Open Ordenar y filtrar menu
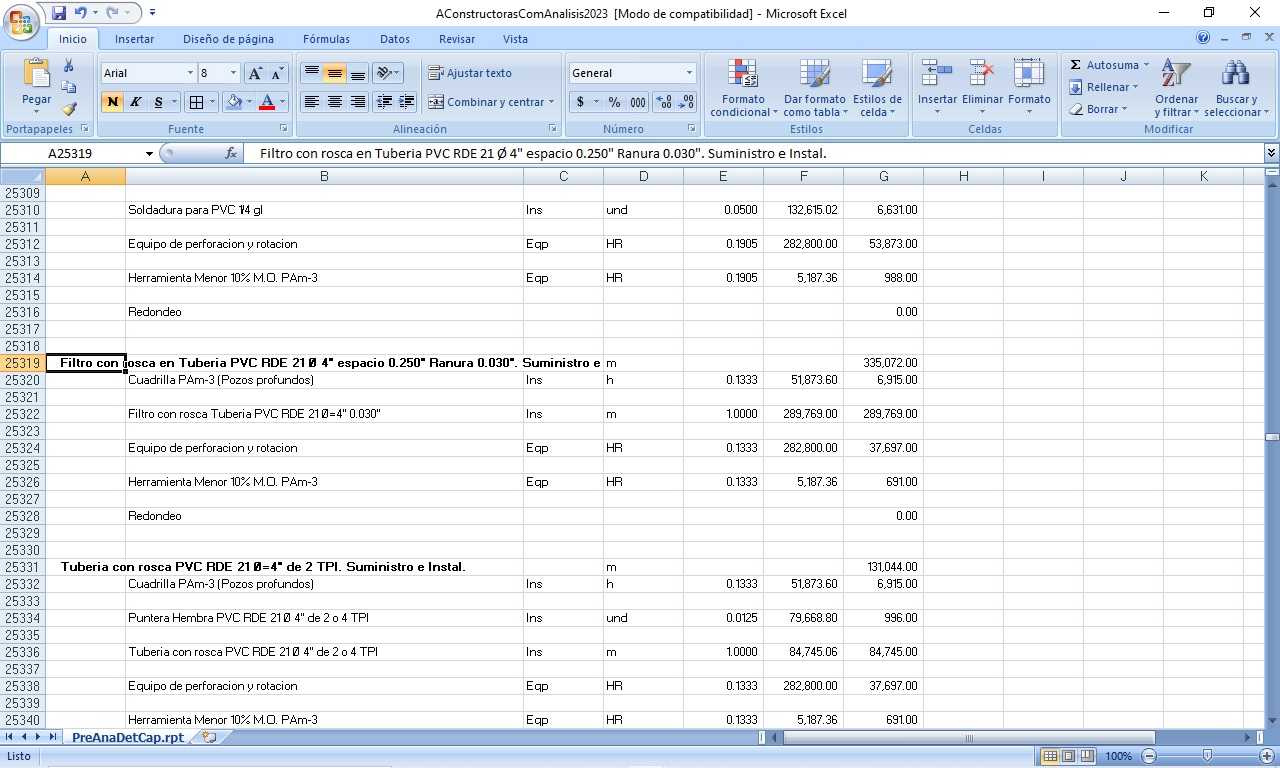This screenshot has width=1280, height=768. [1176, 88]
